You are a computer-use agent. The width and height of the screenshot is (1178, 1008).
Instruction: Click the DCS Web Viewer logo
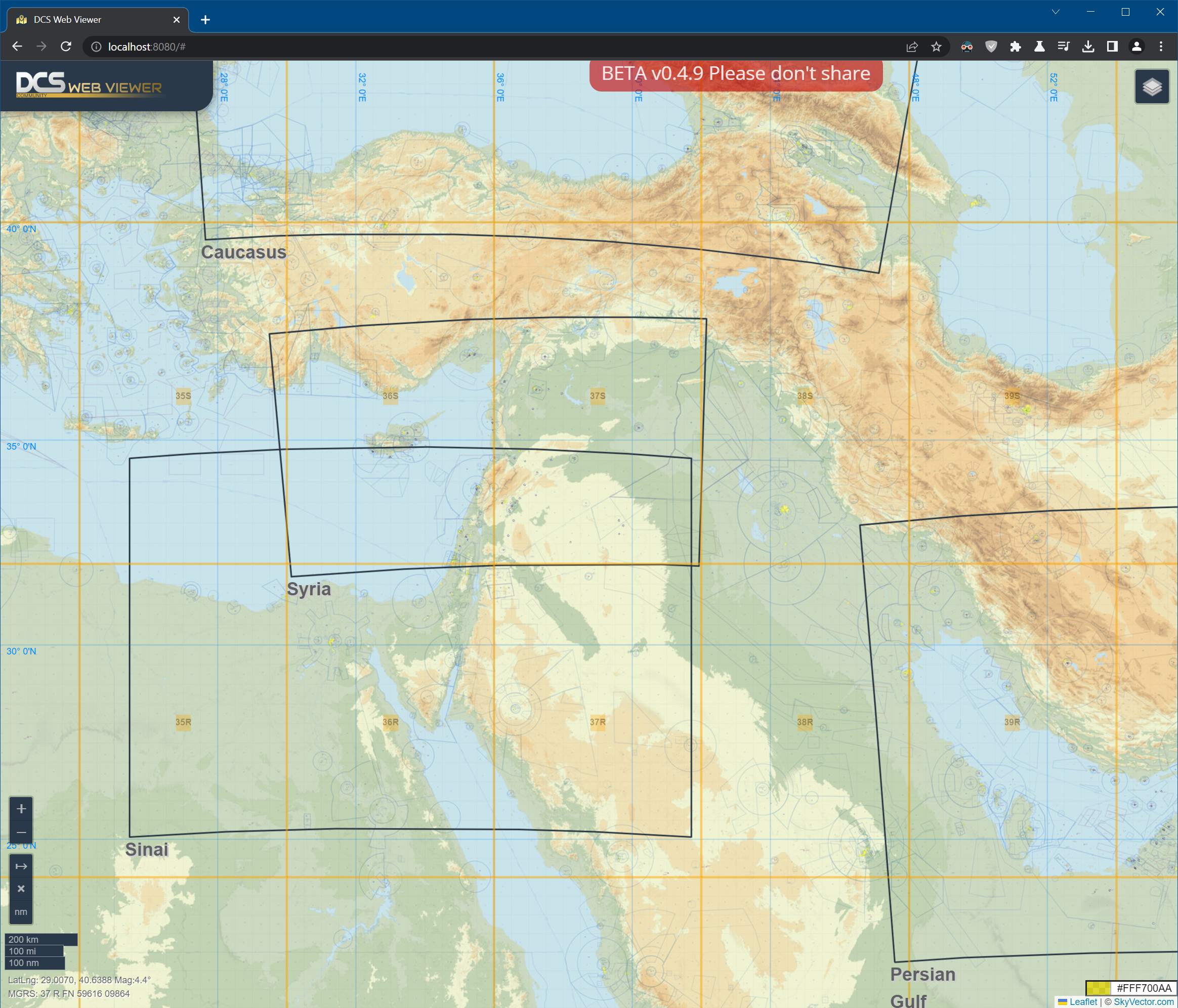pyautogui.click(x=89, y=84)
